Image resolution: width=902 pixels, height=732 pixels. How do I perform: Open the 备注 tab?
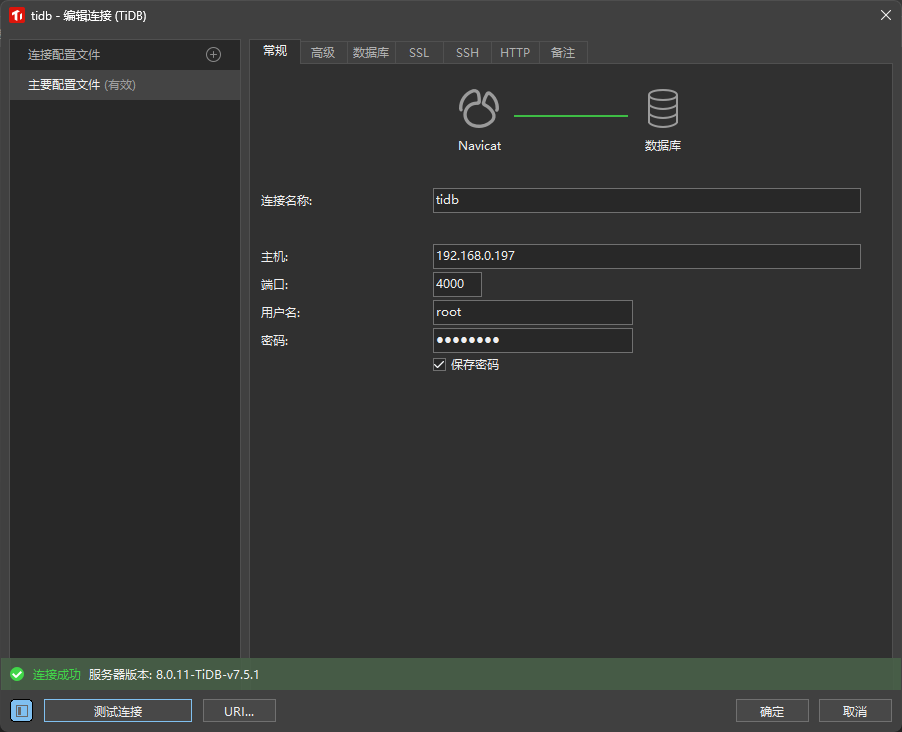click(563, 53)
